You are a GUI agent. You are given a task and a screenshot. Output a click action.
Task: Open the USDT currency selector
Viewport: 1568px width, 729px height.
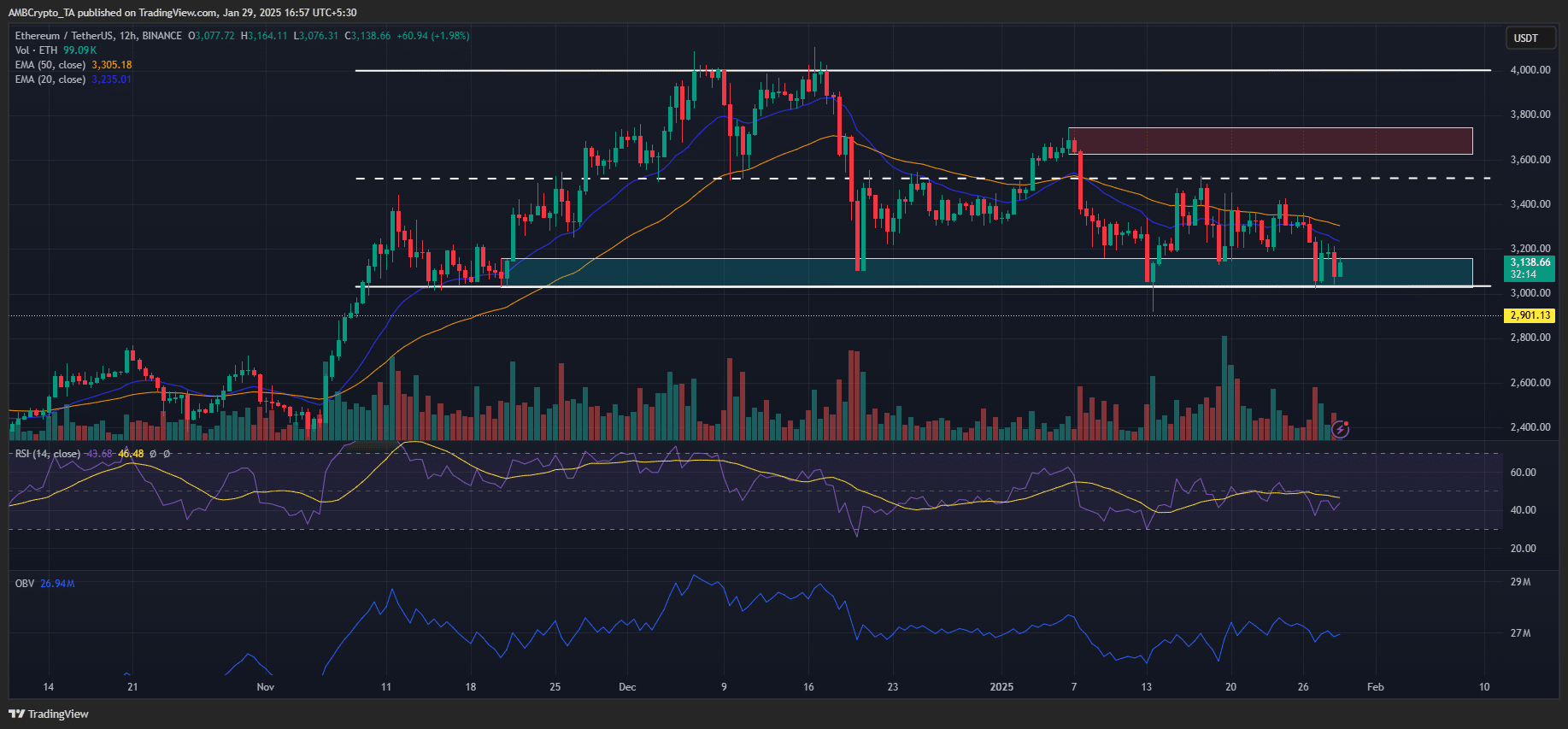tap(1525, 38)
